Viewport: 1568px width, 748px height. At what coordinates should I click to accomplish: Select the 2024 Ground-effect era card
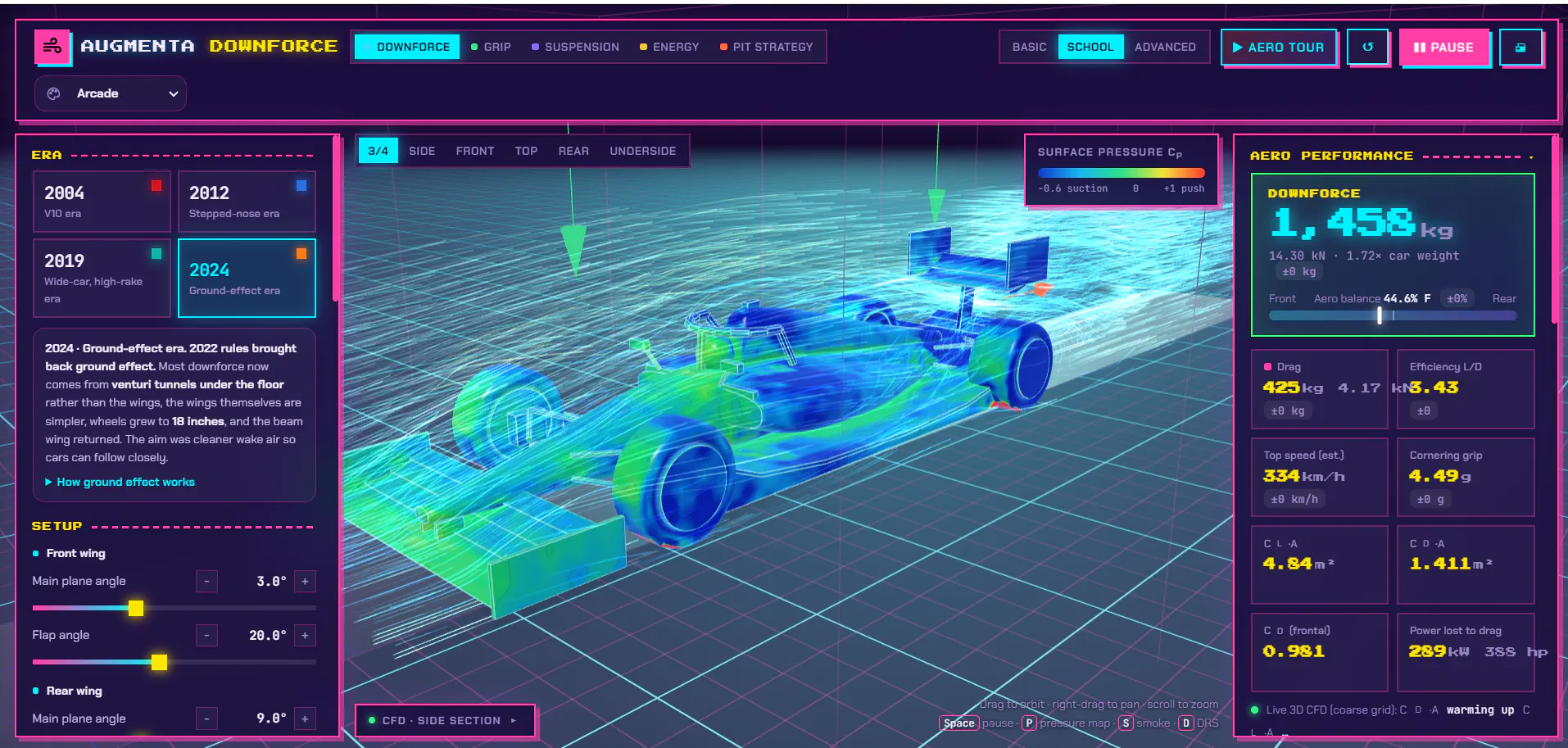click(247, 278)
